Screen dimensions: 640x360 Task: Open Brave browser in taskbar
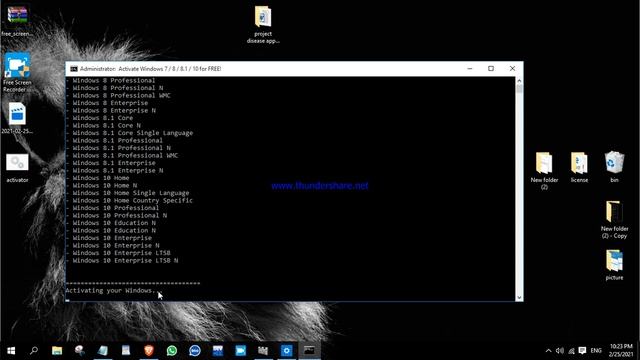149,351
